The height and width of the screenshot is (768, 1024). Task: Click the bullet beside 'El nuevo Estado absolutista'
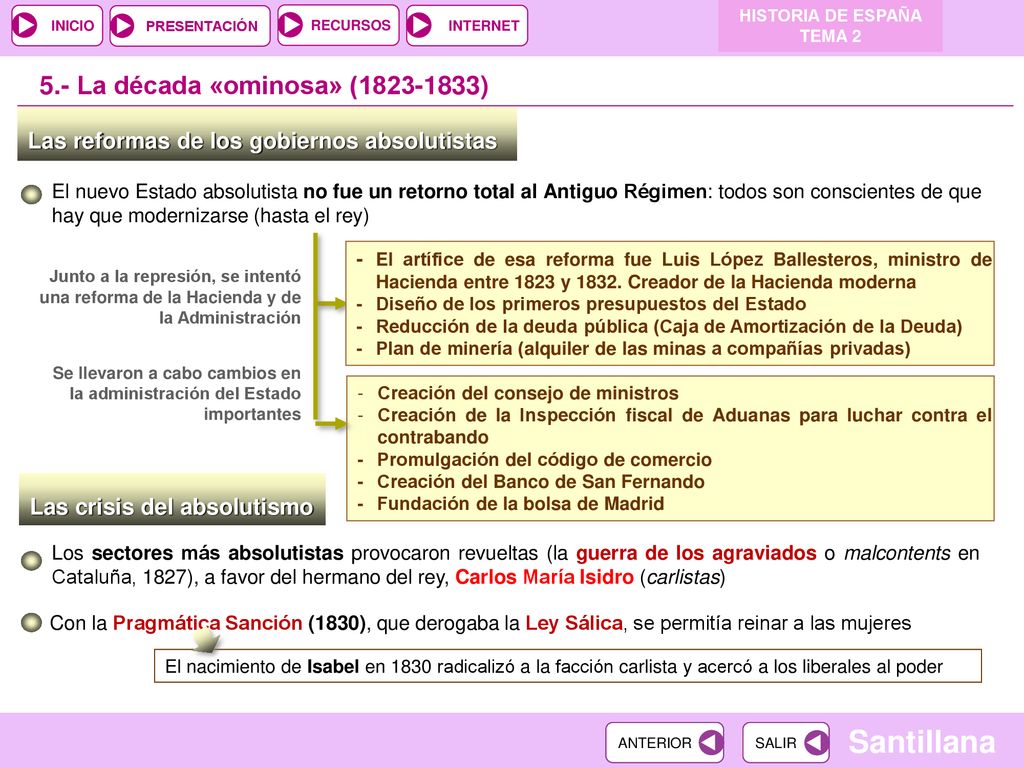coord(31,194)
